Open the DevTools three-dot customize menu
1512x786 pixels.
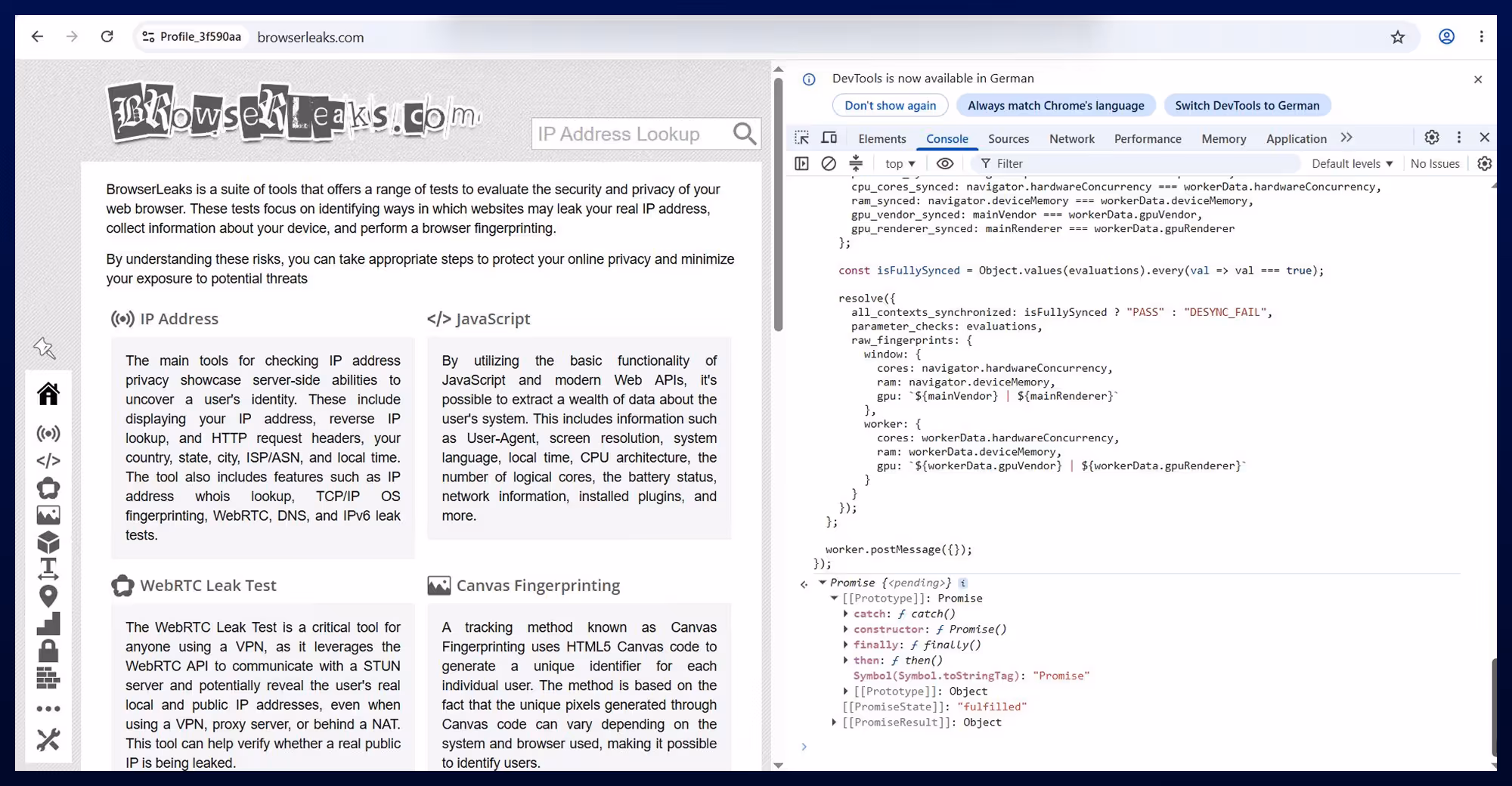(x=1459, y=138)
